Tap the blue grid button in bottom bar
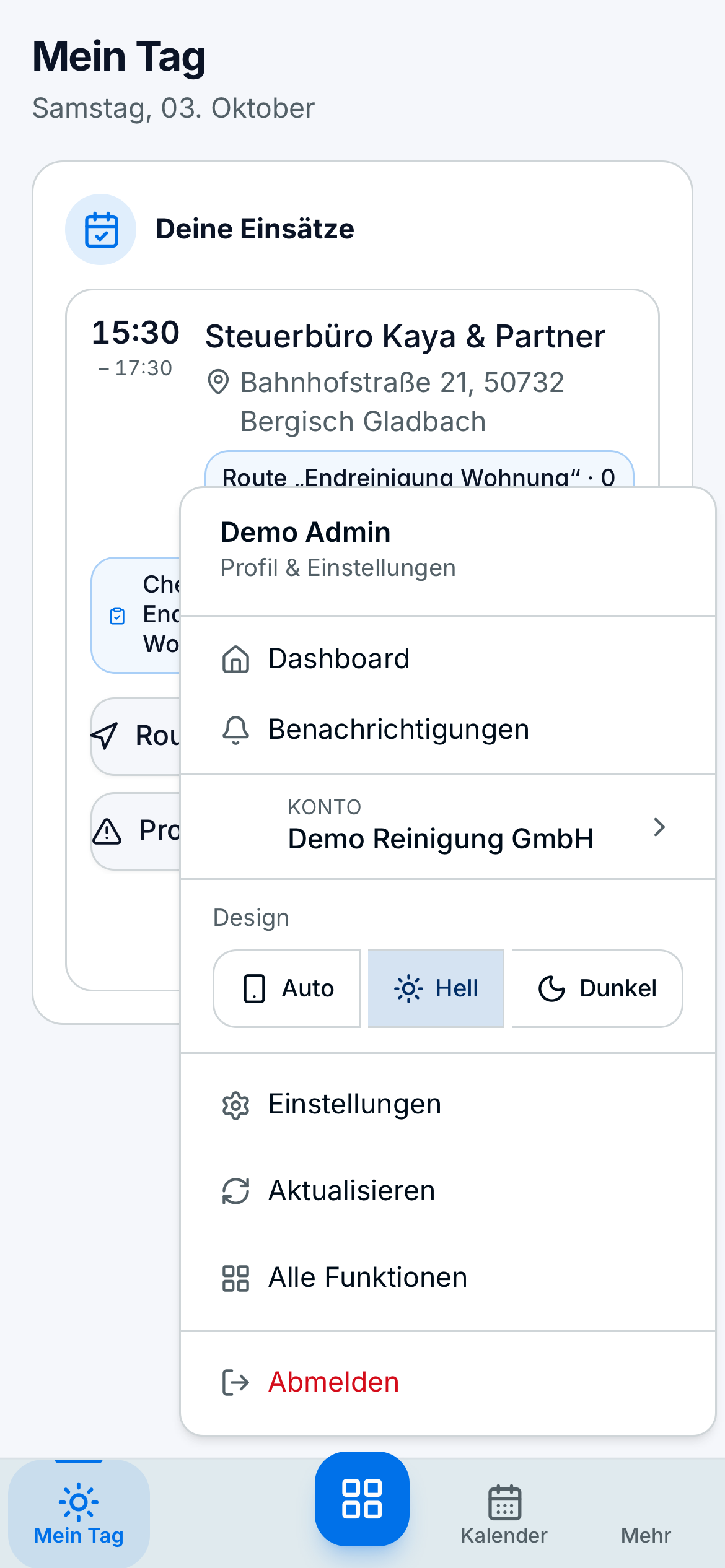 pyautogui.click(x=362, y=1499)
